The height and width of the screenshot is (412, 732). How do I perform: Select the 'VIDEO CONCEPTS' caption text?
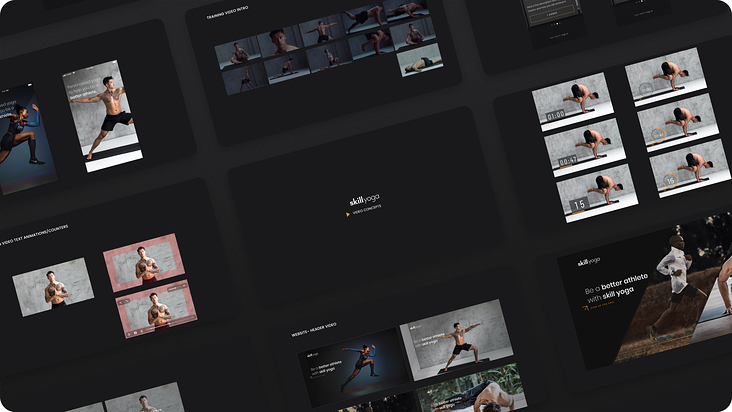367,209
